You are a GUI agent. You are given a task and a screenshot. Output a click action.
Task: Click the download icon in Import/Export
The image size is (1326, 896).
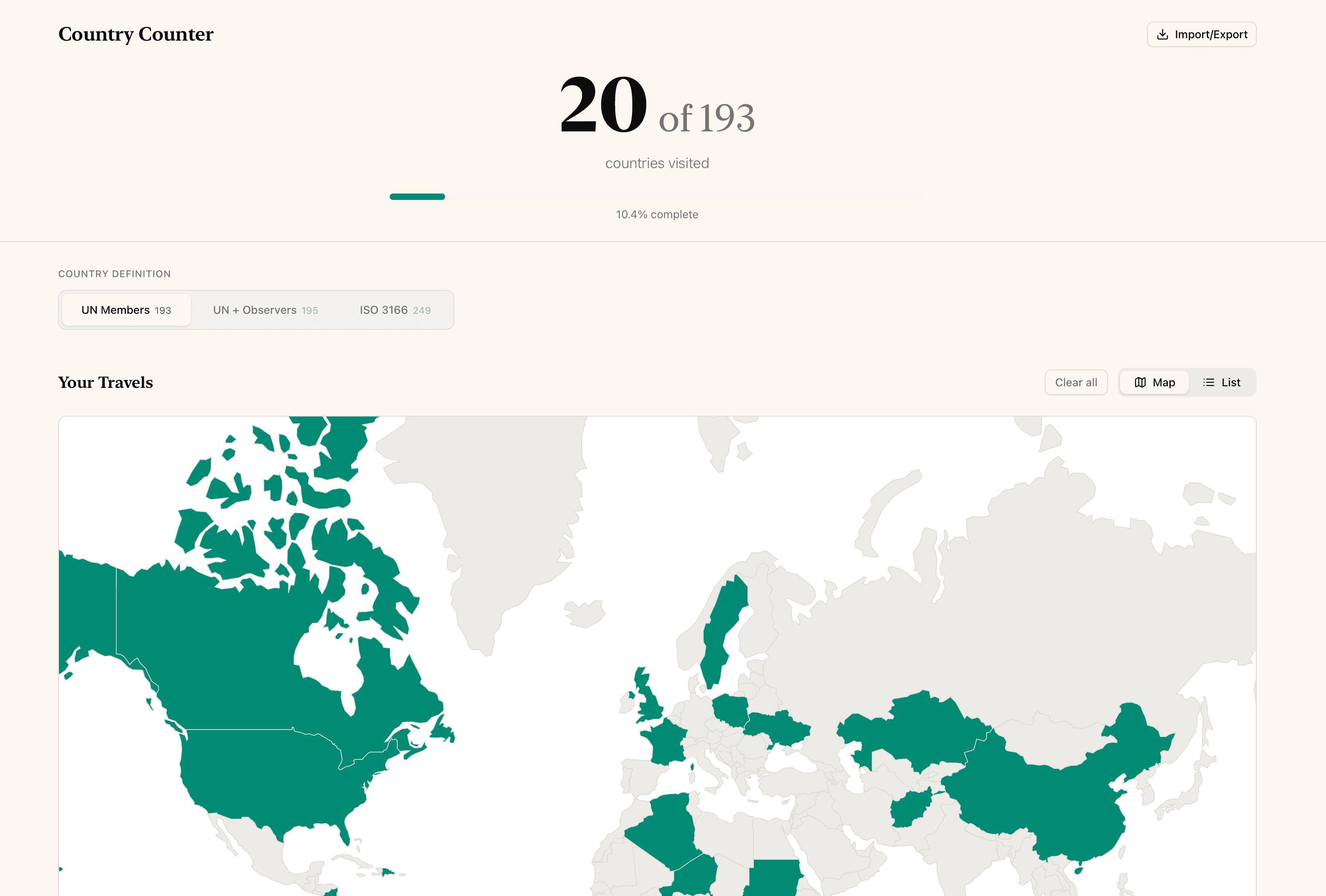(x=1162, y=35)
